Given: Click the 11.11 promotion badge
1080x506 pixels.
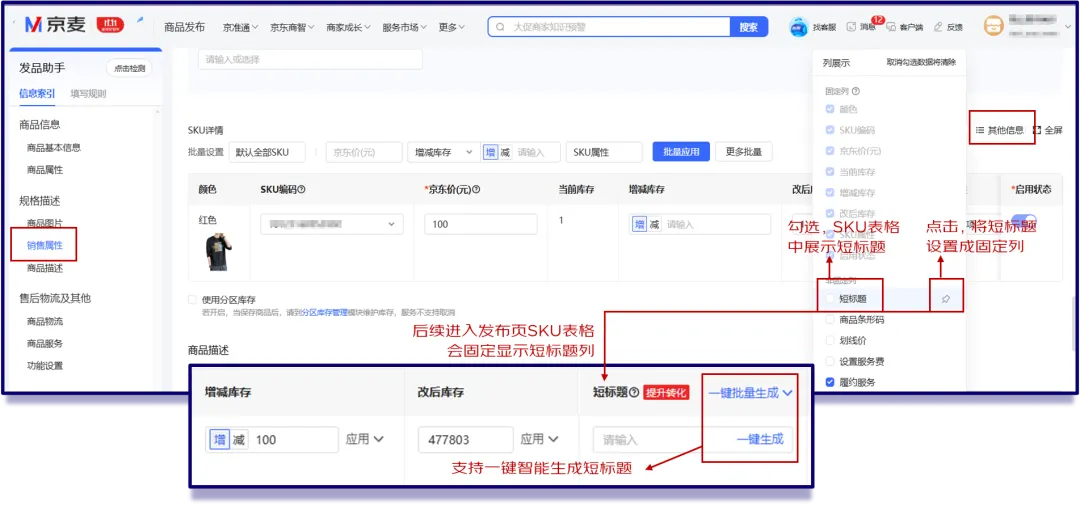Looking at the screenshot, I should pyautogui.click(x=110, y=25).
